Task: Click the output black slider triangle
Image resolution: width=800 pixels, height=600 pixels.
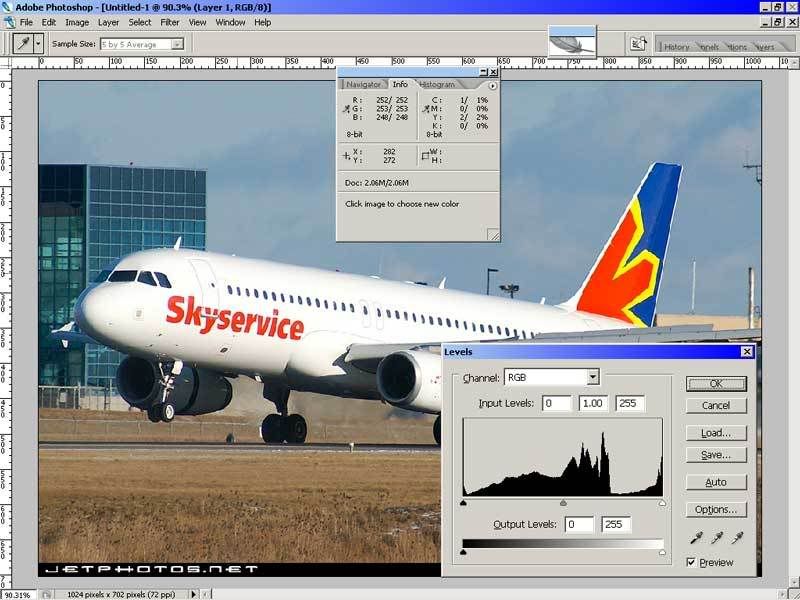Action: click(x=463, y=552)
